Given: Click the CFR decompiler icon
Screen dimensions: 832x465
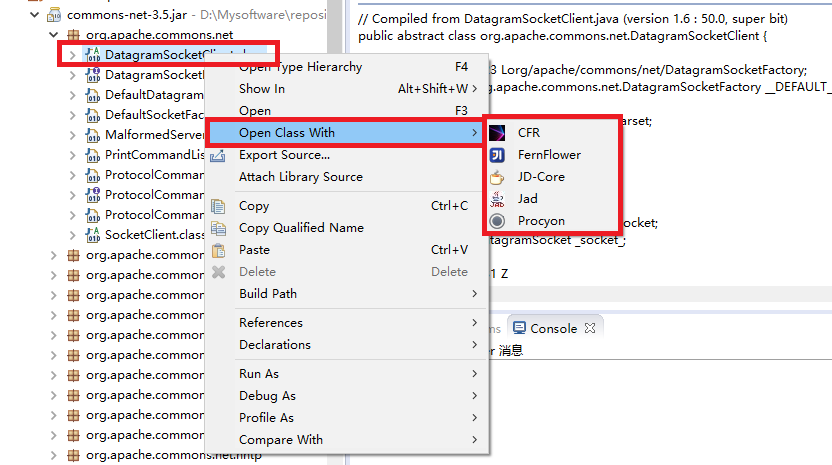Looking at the screenshot, I should click(497, 133).
